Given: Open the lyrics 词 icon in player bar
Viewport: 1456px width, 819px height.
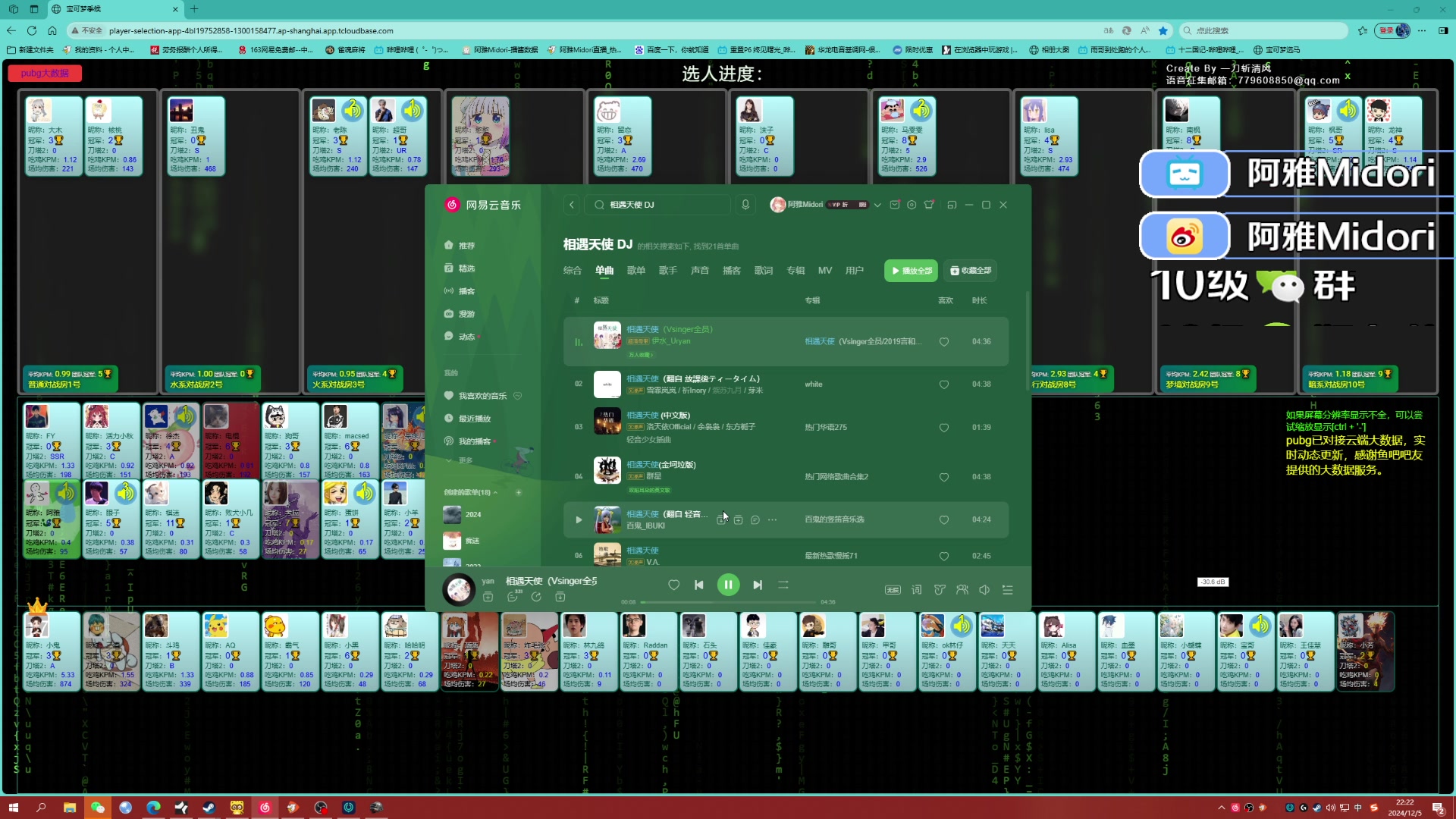Looking at the screenshot, I should click(x=916, y=589).
